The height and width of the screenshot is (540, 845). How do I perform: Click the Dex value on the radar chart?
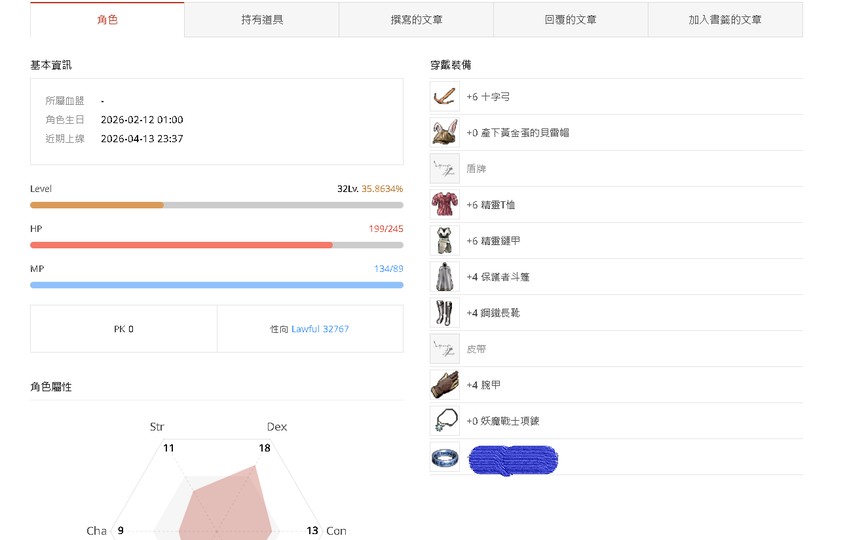pos(264,448)
